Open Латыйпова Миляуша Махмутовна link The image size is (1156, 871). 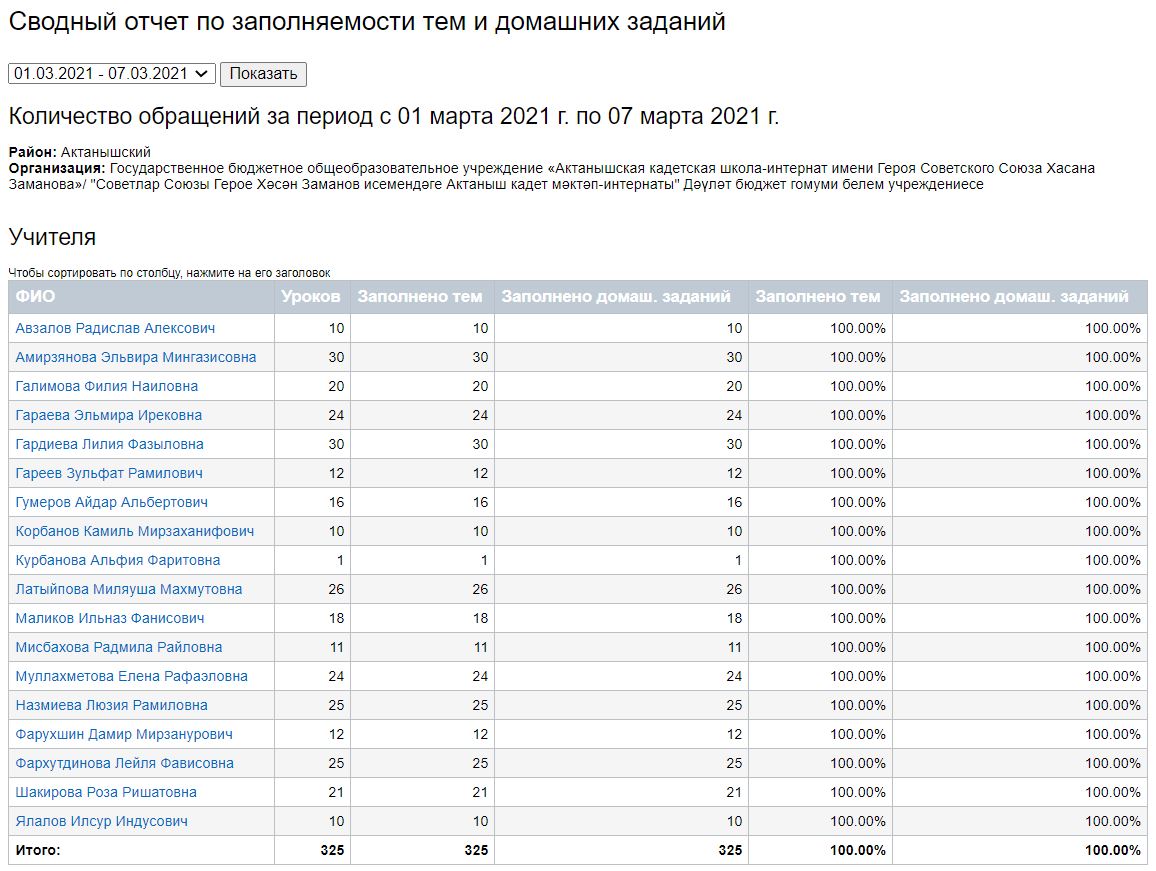pos(129,589)
